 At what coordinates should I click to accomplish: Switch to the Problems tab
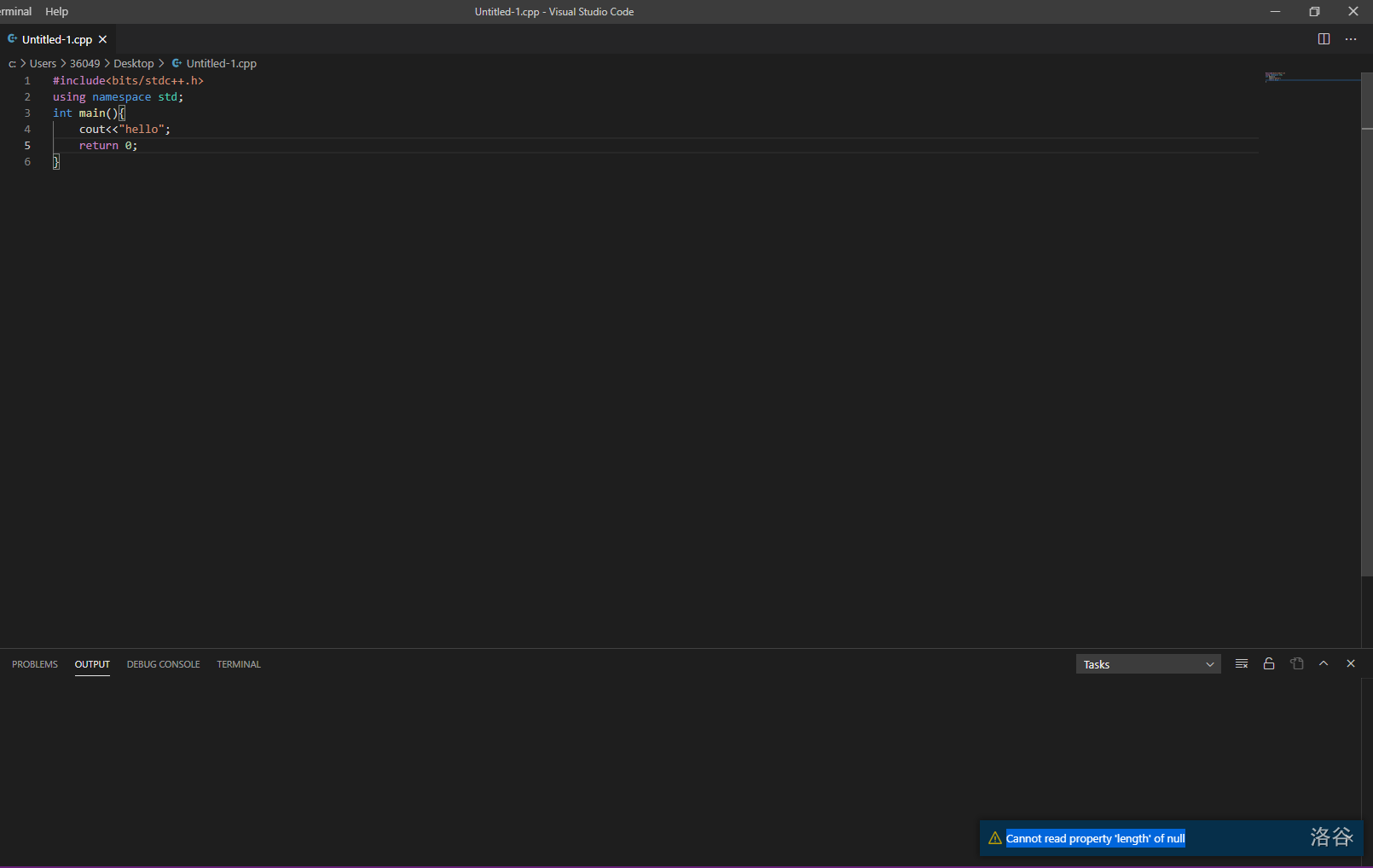35,664
